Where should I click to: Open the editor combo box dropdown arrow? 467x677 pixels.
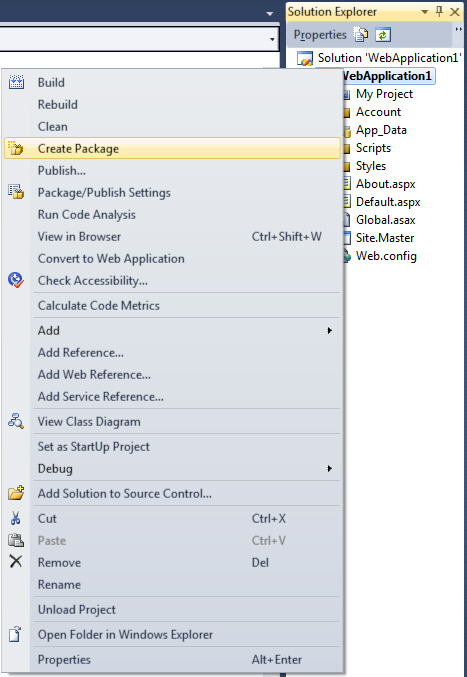(x=272, y=39)
